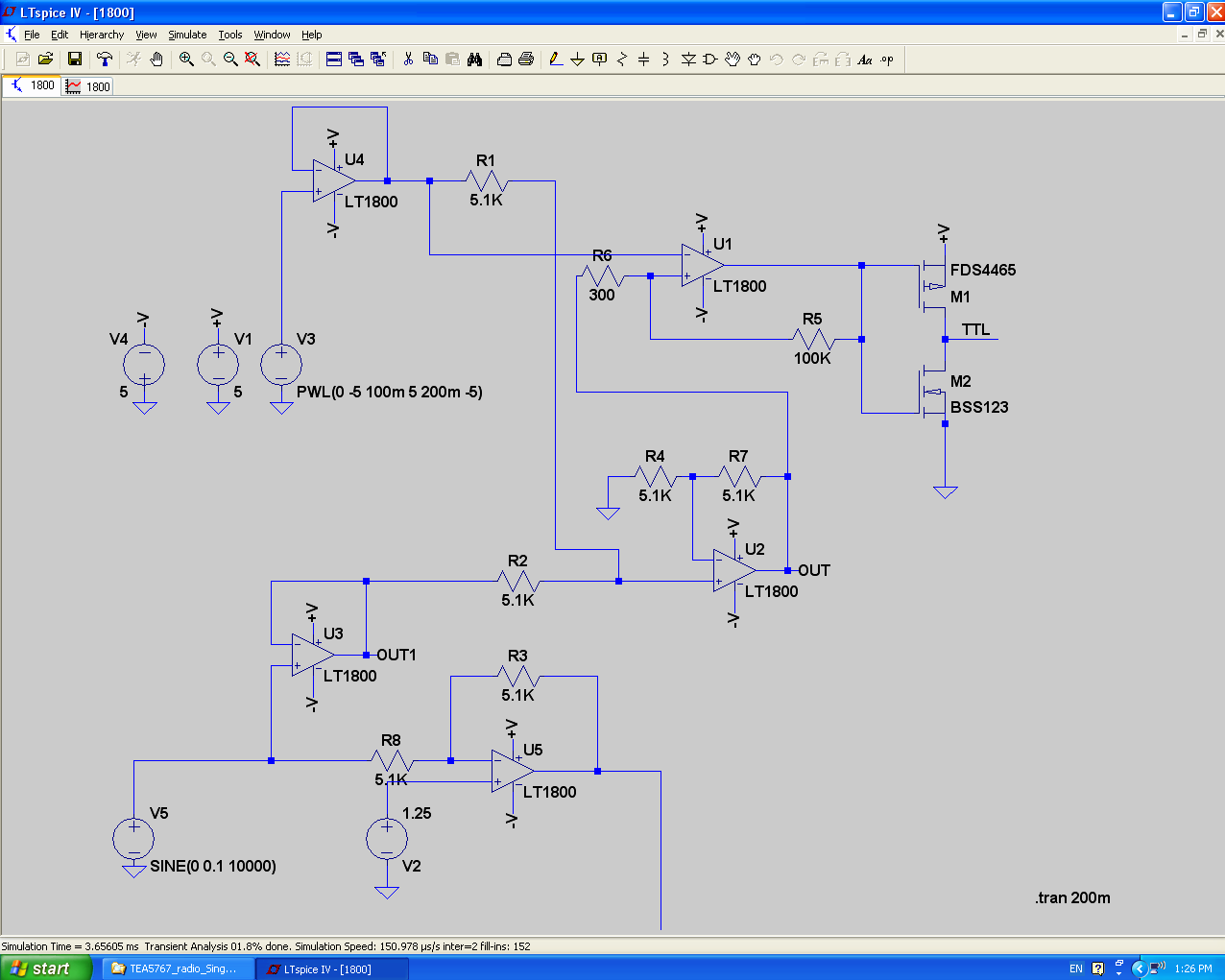Click the EN language indicator
The image size is (1225, 980).
tap(1076, 968)
